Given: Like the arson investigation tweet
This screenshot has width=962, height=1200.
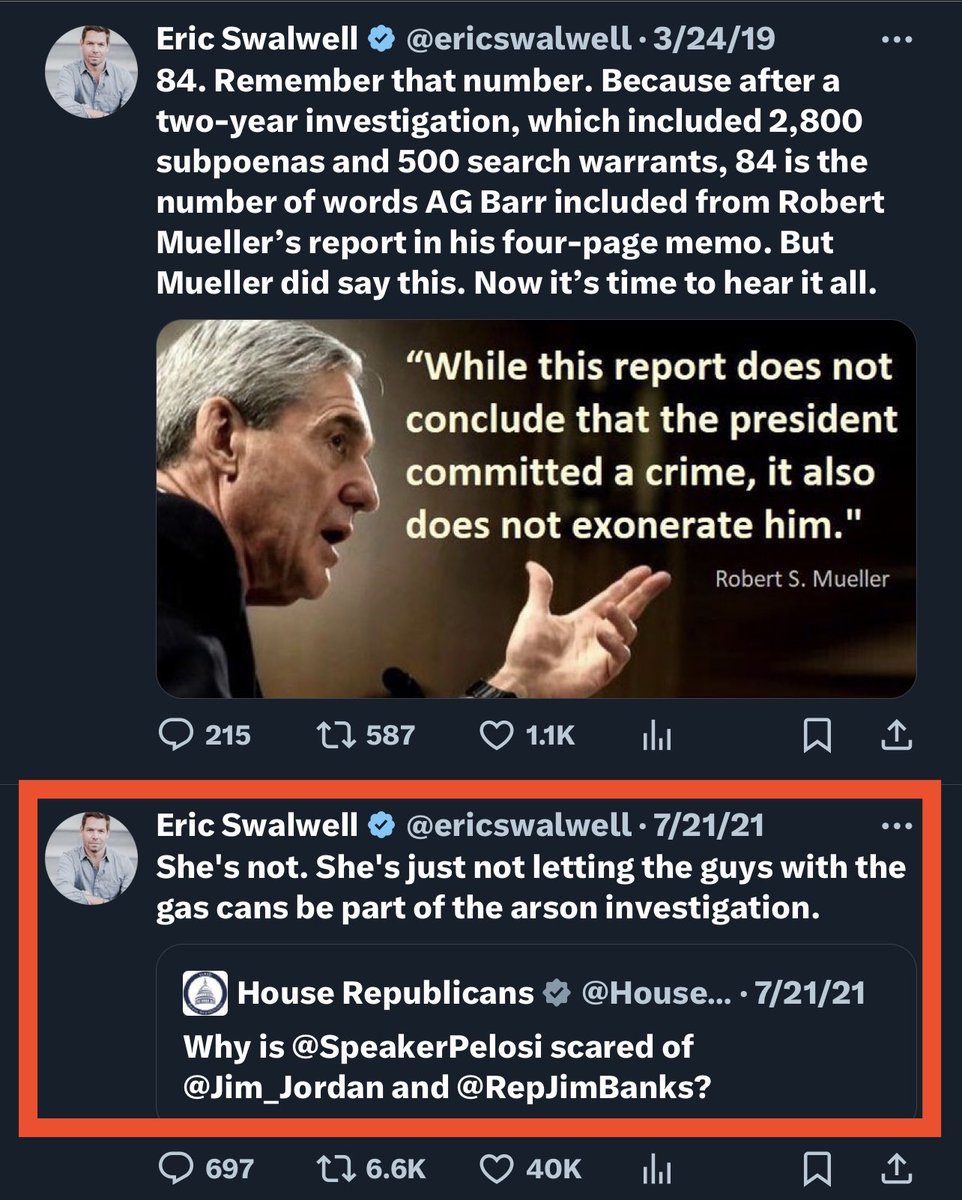Looking at the screenshot, I should 497,1168.
